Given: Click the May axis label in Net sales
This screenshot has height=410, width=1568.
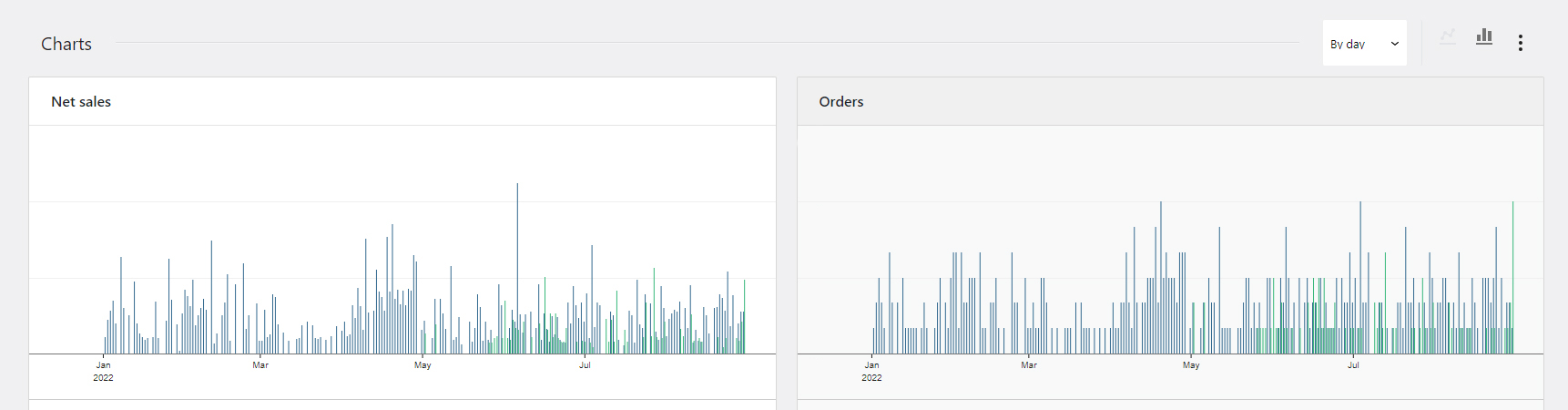Looking at the screenshot, I should 423,365.
